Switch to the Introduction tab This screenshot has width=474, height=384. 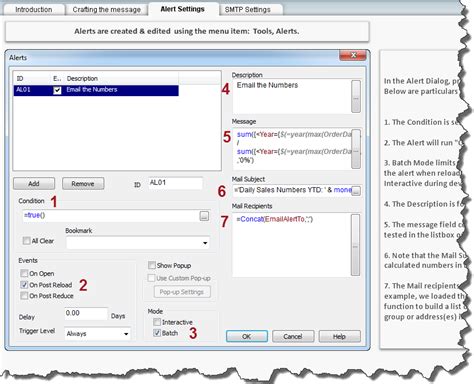(x=33, y=9)
